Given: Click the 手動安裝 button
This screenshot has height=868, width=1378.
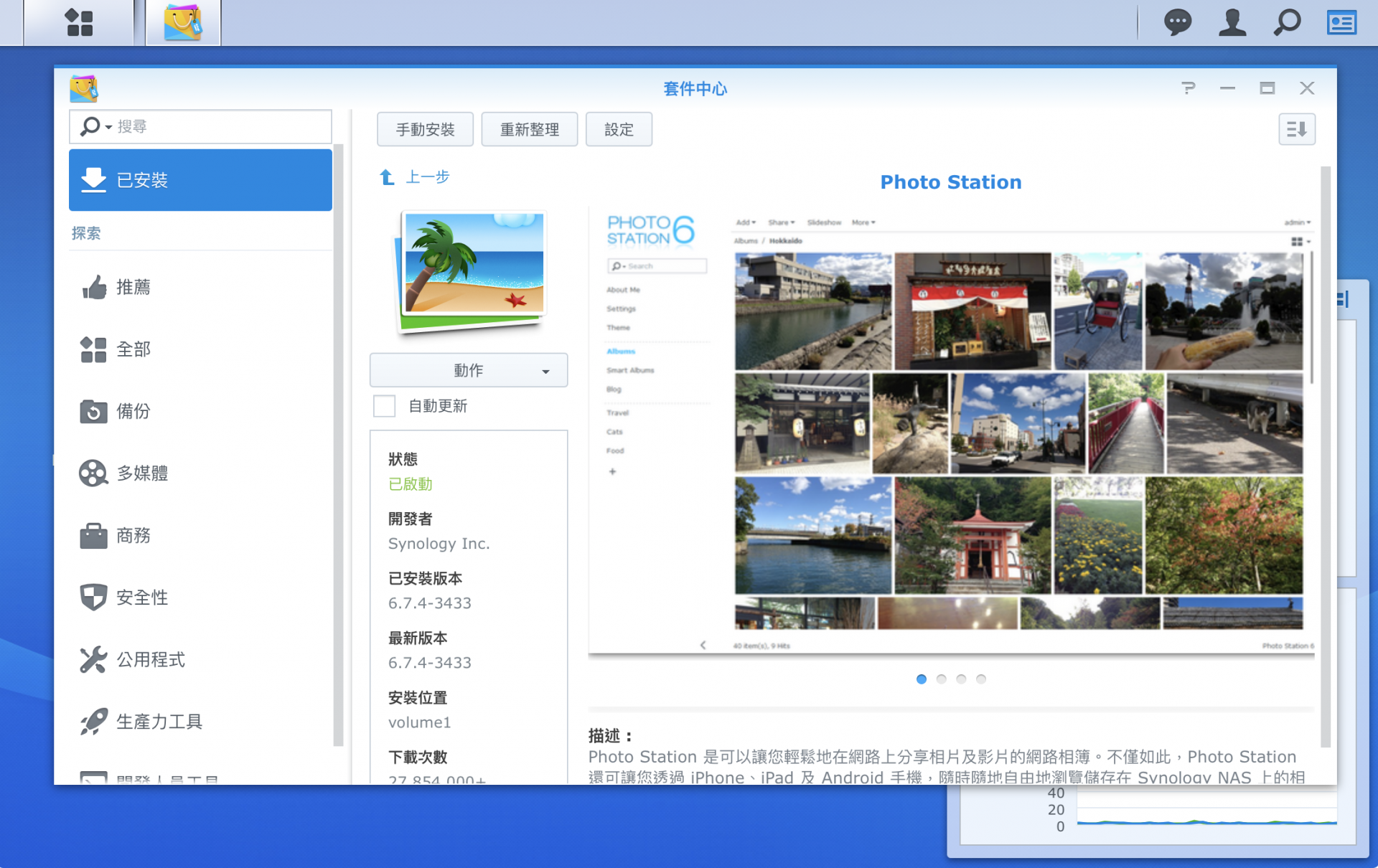Looking at the screenshot, I should (425, 129).
